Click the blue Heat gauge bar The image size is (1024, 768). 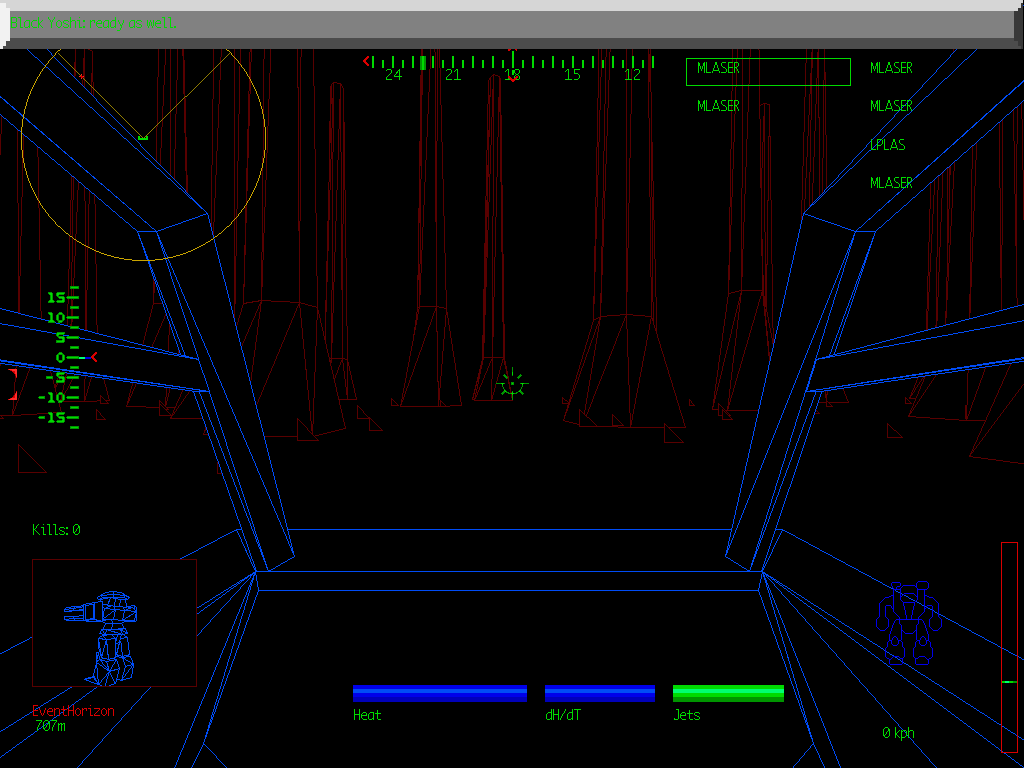click(439, 693)
